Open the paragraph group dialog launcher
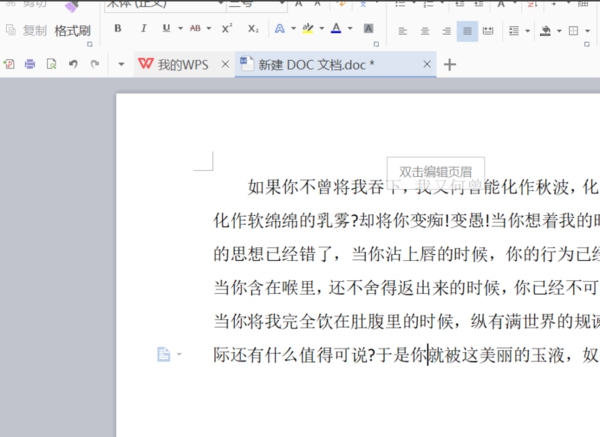Image resolution: width=600 pixels, height=437 pixels. click(x=587, y=44)
